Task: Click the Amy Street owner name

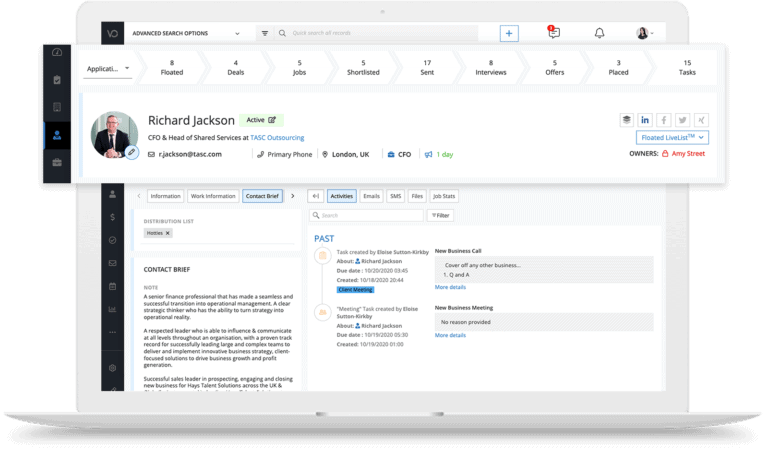Action: [x=688, y=154]
